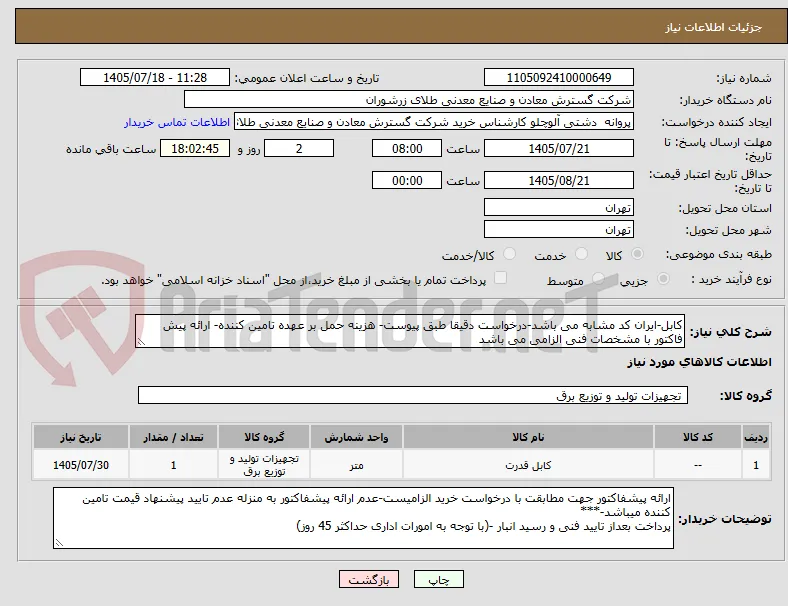The height and width of the screenshot is (606, 788).
Task: Click the delivery province field تهران
Action: click(558, 207)
